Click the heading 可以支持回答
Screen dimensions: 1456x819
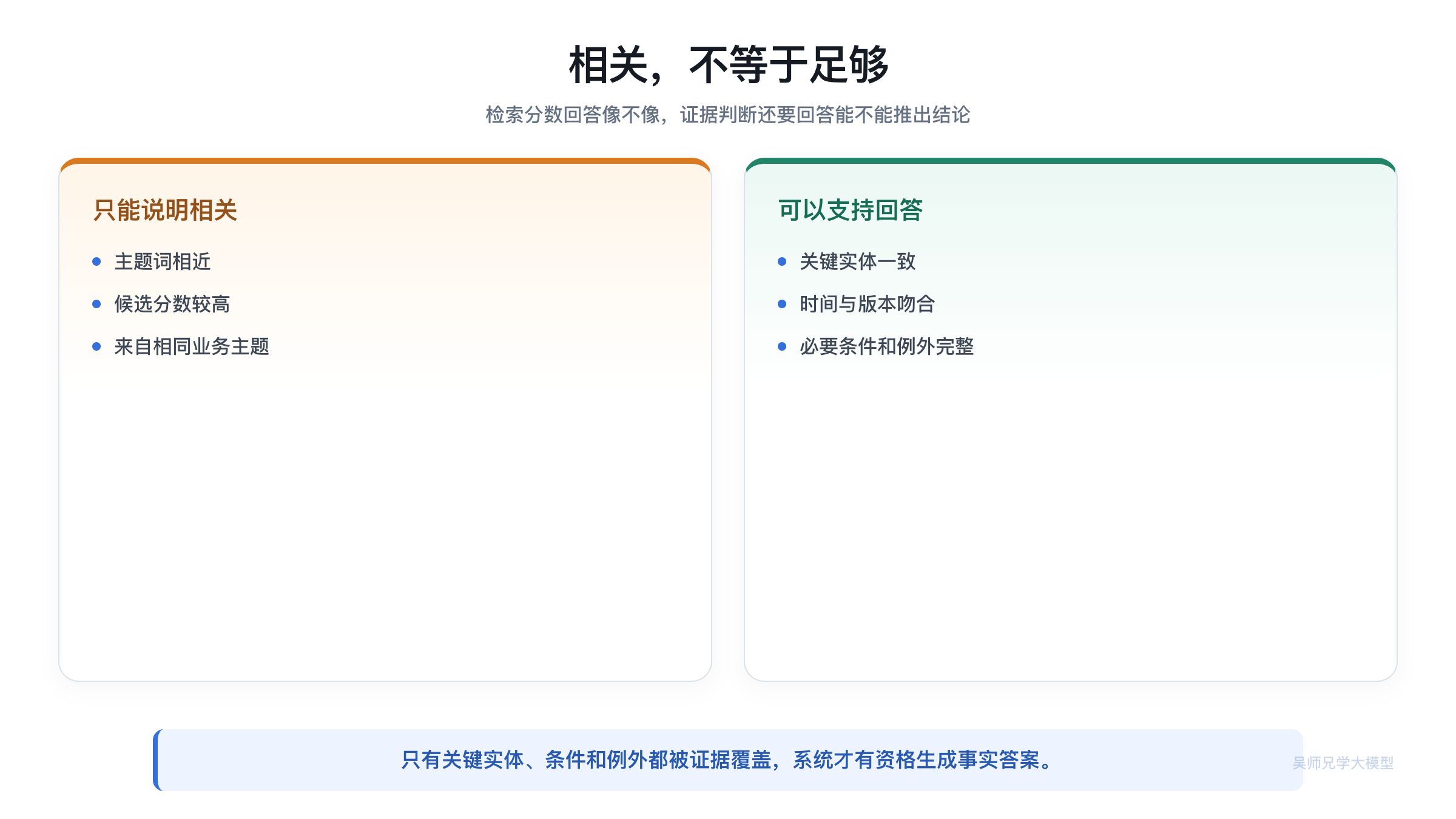(851, 210)
